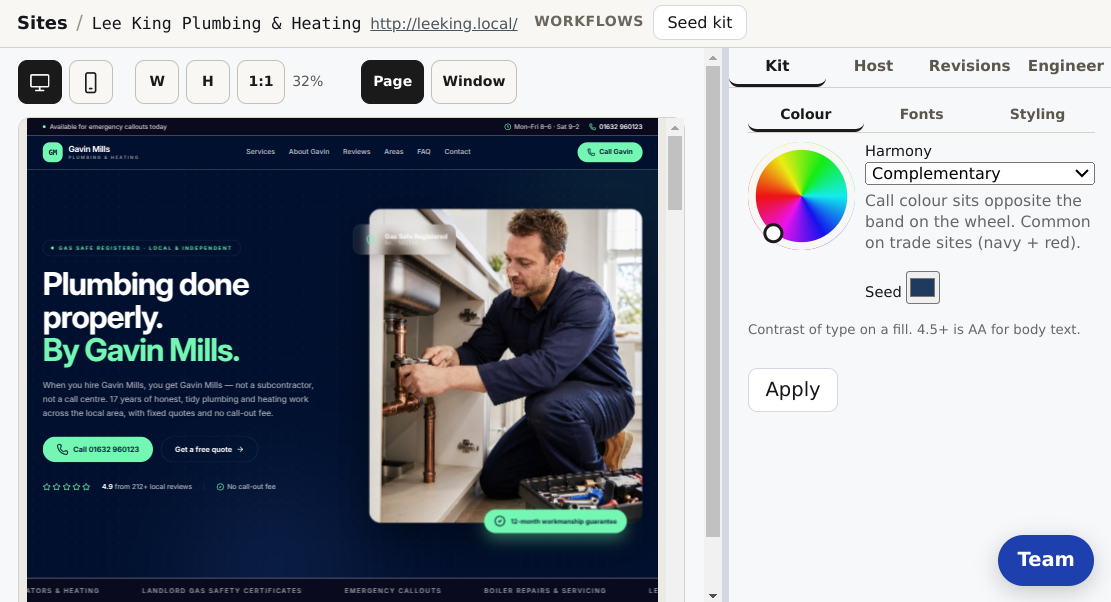Click the GM logo badge in preview
This screenshot has height=602, width=1111.
point(52,152)
